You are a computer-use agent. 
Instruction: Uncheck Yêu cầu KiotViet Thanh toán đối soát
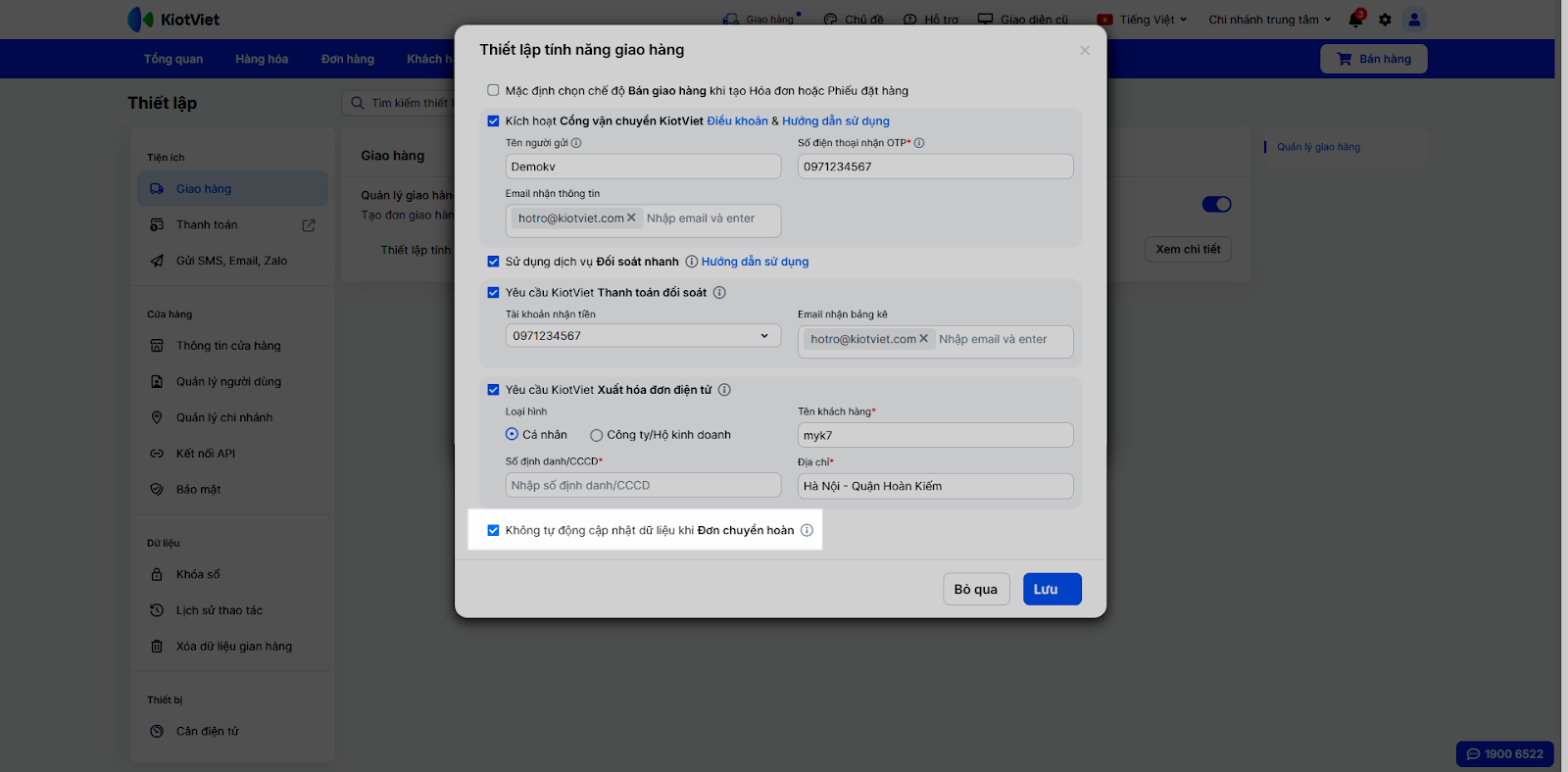point(493,293)
